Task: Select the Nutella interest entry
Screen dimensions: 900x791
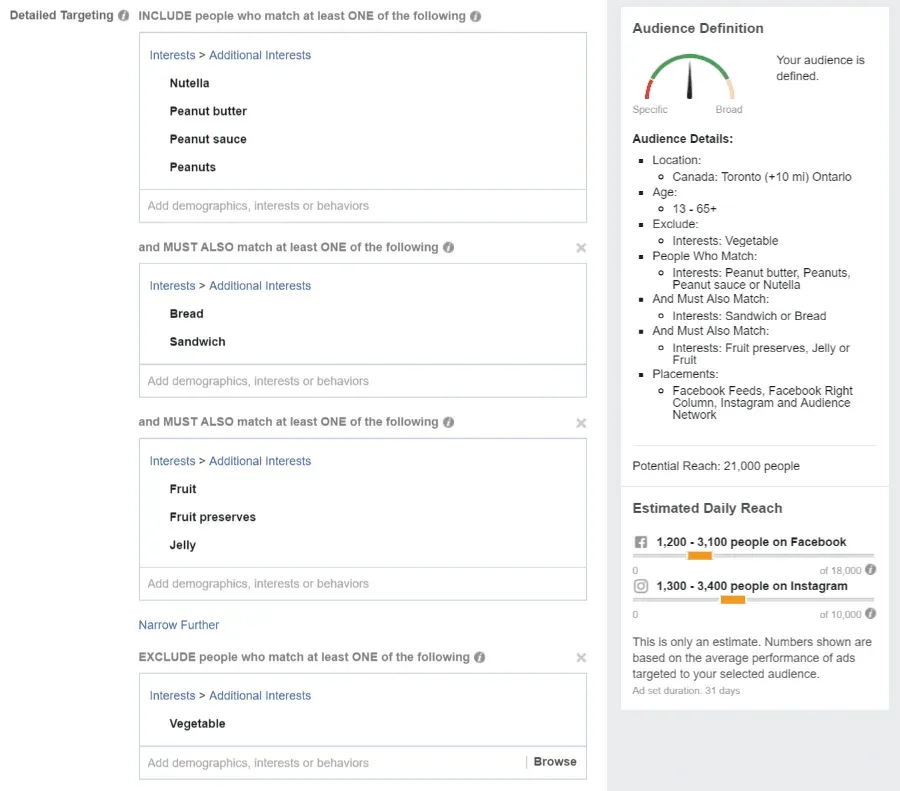Action: click(189, 83)
